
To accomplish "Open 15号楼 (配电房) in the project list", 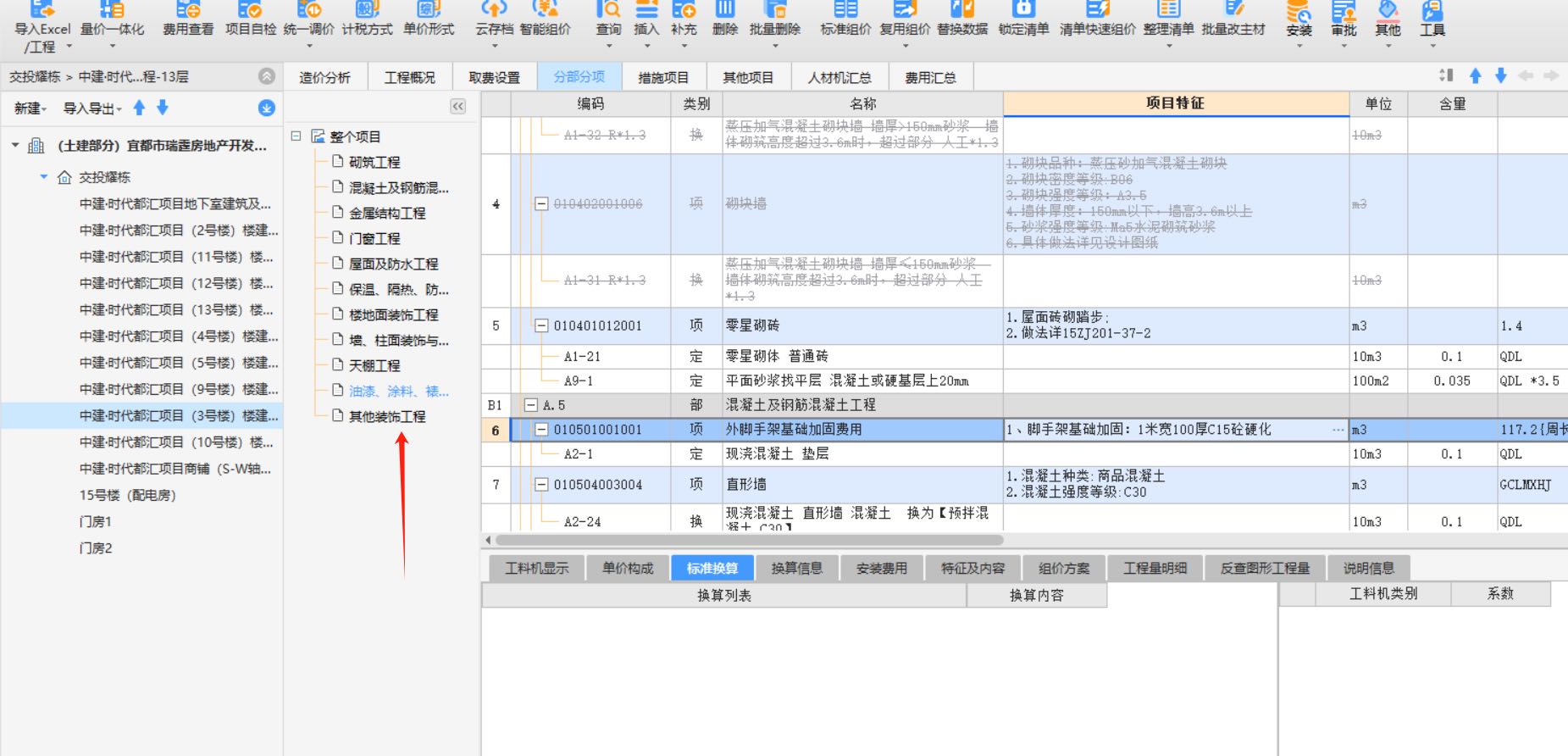I will (127, 495).
